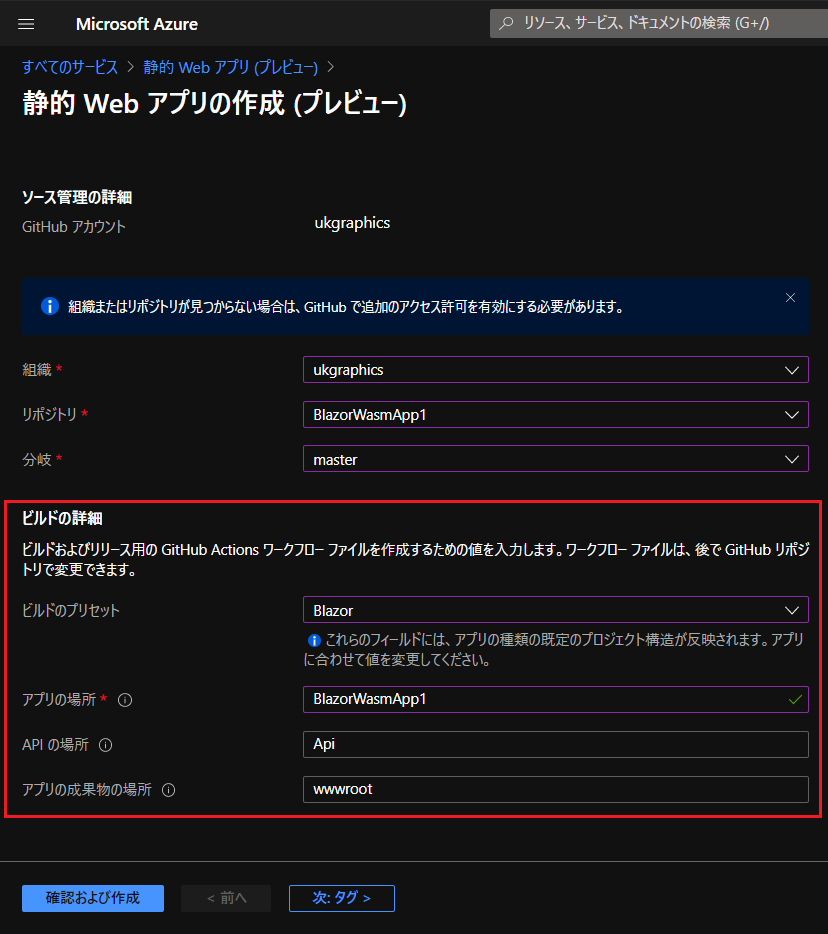Click the info icon under build preset
The image size is (828, 934).
click(x=314, y=640)
